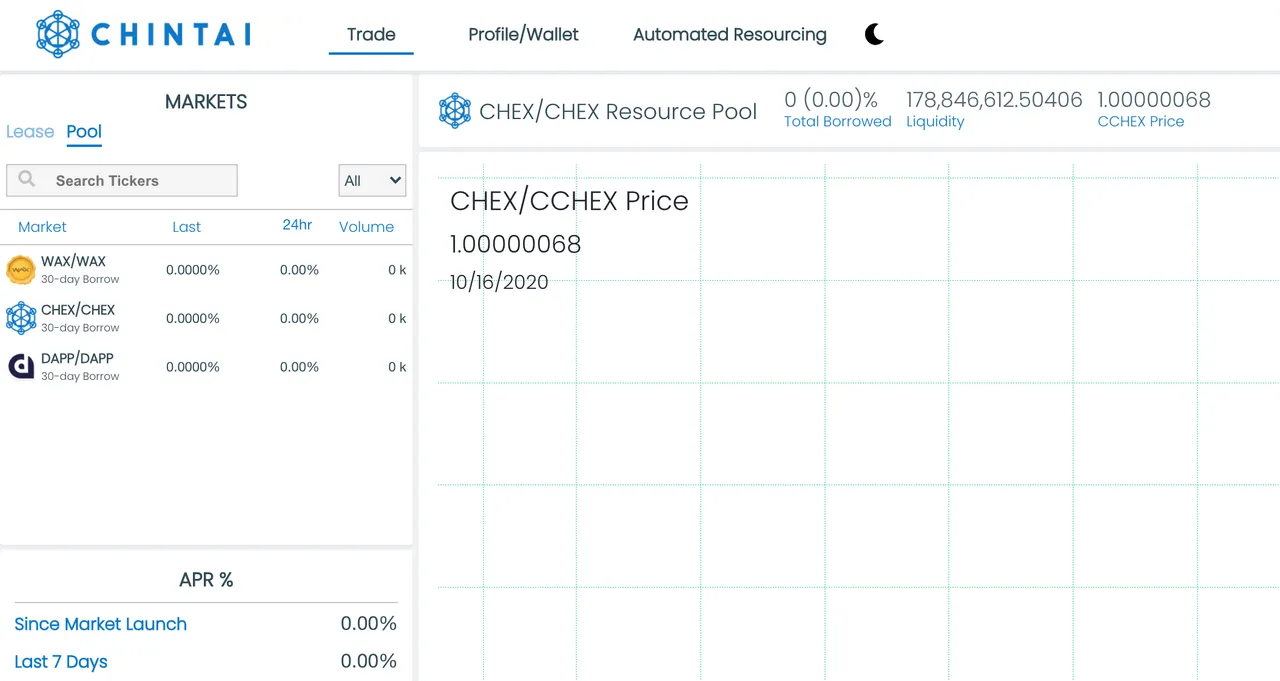Screen dimensions: 1280x681
Task: Click the CHINTAI wordmark text
Action: [x=171, y=35]
